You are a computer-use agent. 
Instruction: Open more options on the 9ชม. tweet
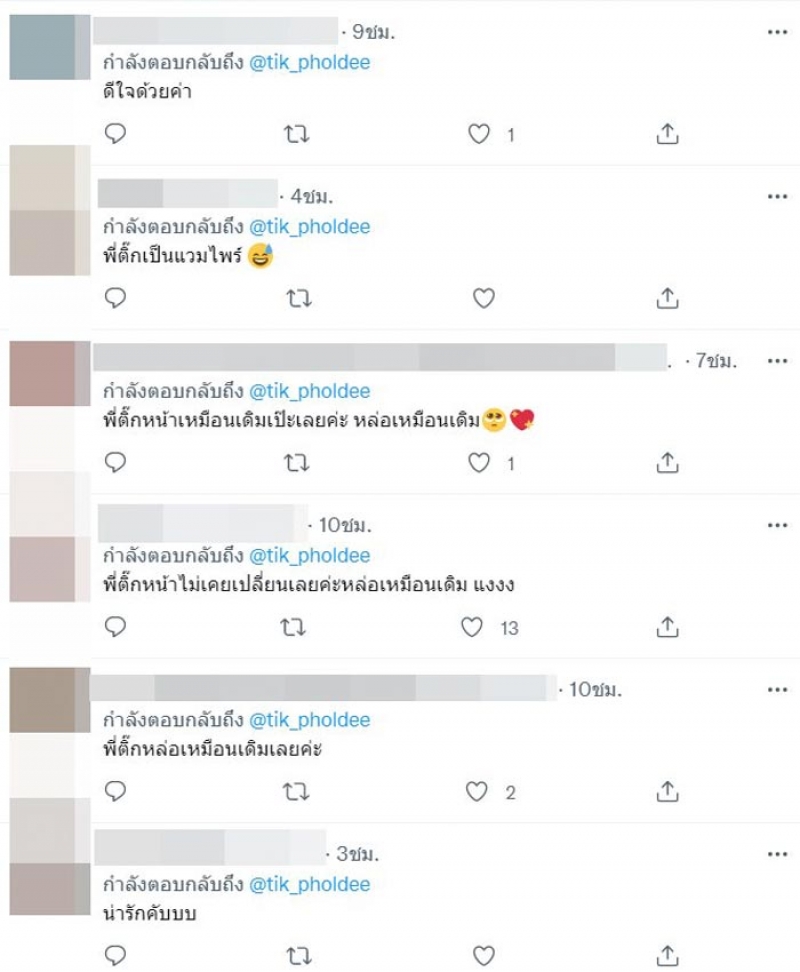[x=777, y=32]
